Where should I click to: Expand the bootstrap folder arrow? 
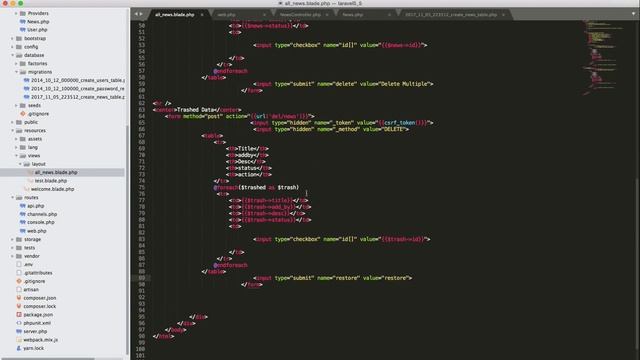click(x=13, y=38)
